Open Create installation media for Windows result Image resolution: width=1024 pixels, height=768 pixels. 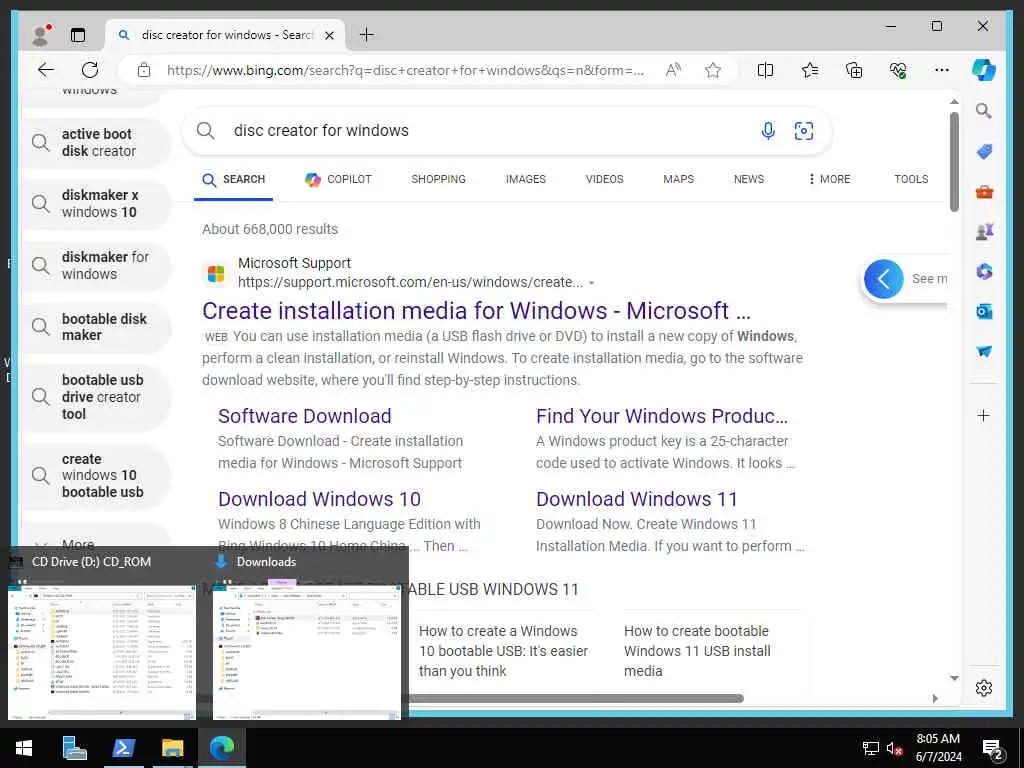tap(476, 311)
